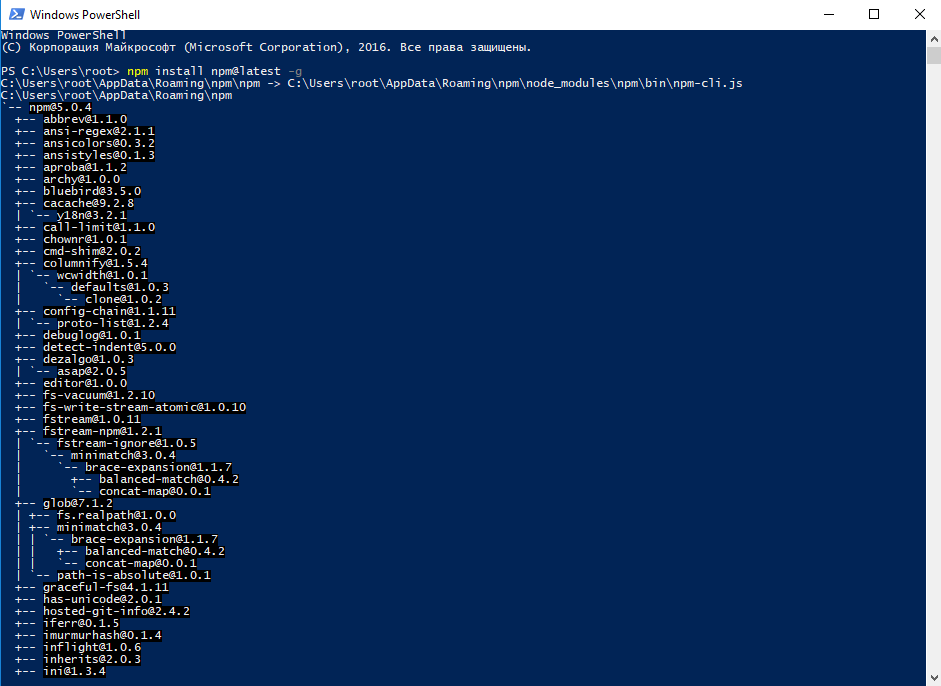Click the clone@1.0.2 entry
The image size is (941, 686).
tap(123, 299)
